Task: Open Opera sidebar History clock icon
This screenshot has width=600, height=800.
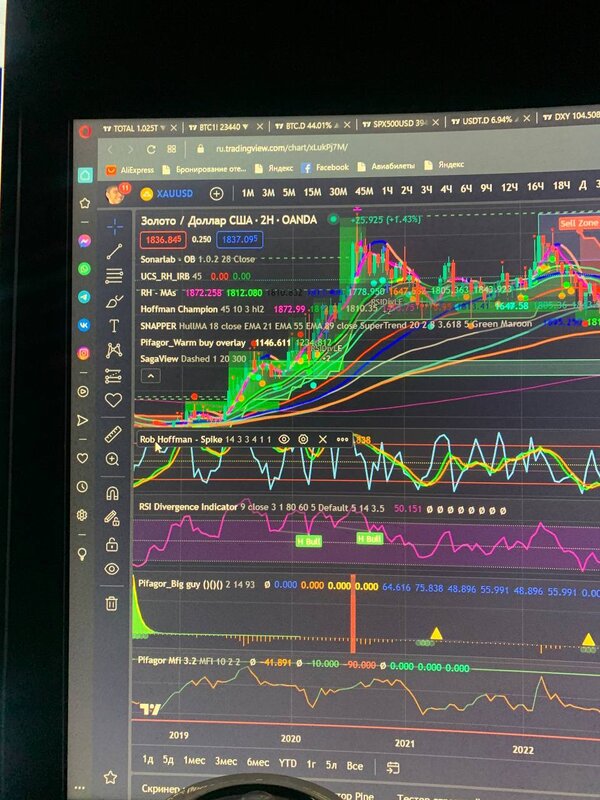Action: click(82, 487)
